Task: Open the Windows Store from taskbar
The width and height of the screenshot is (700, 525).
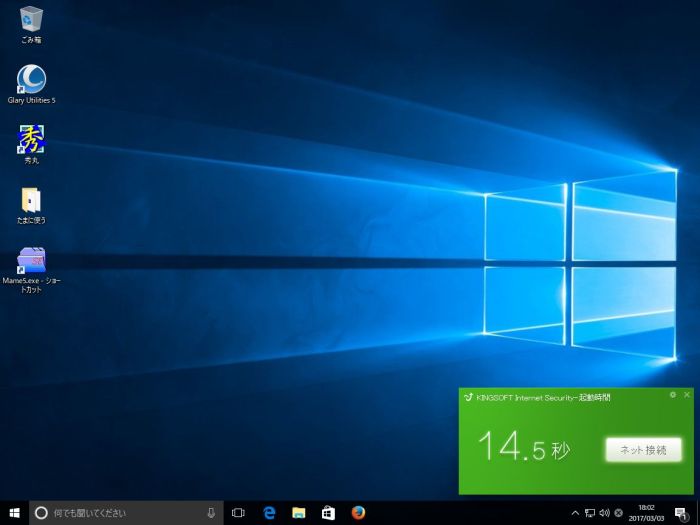Action: point(328,513)
